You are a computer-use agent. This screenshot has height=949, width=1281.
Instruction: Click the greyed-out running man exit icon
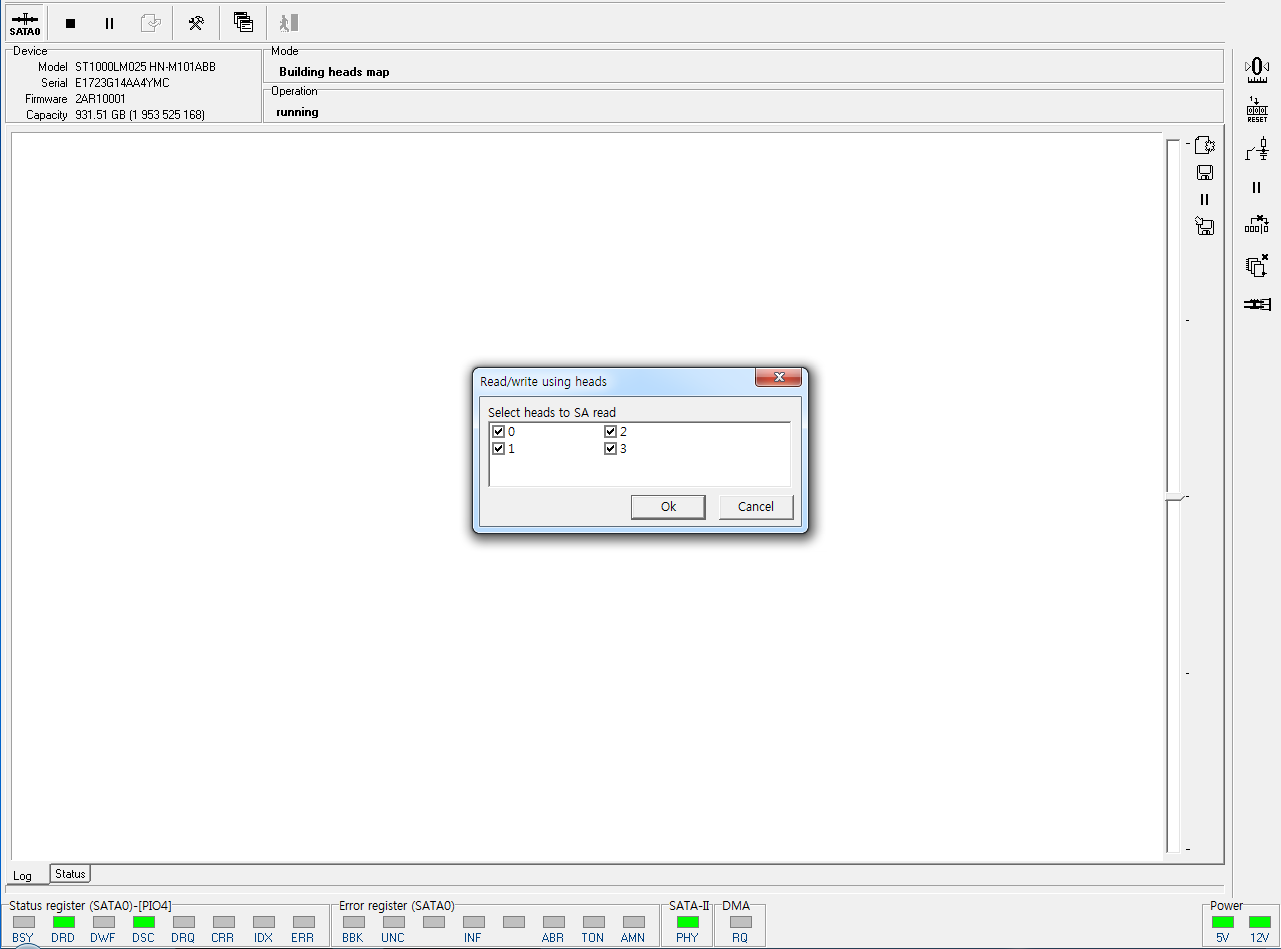coord(289,23)
